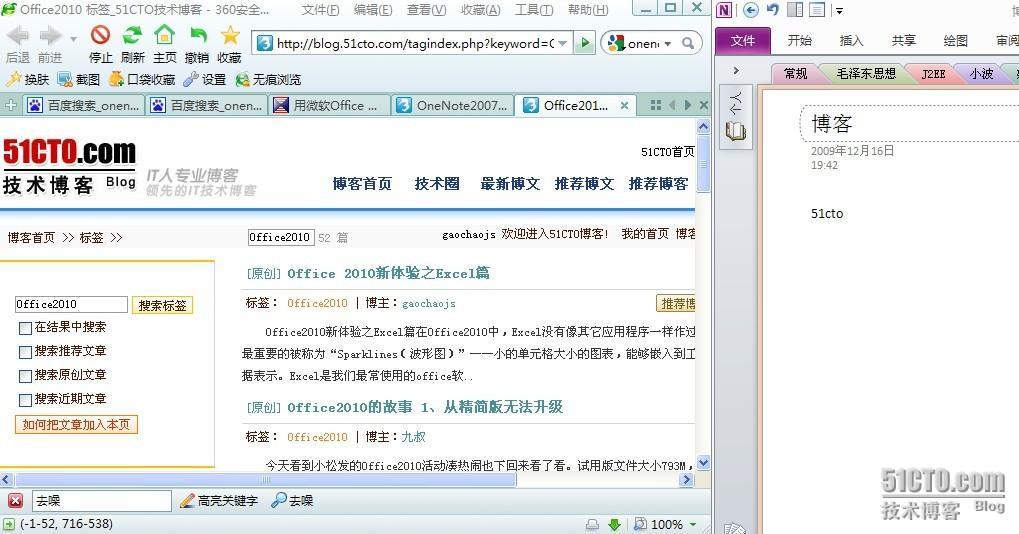This screenshot has height=534, width=1019.
Task: Click OneNote undo icon in quick access toolbar
Action: 773,10
